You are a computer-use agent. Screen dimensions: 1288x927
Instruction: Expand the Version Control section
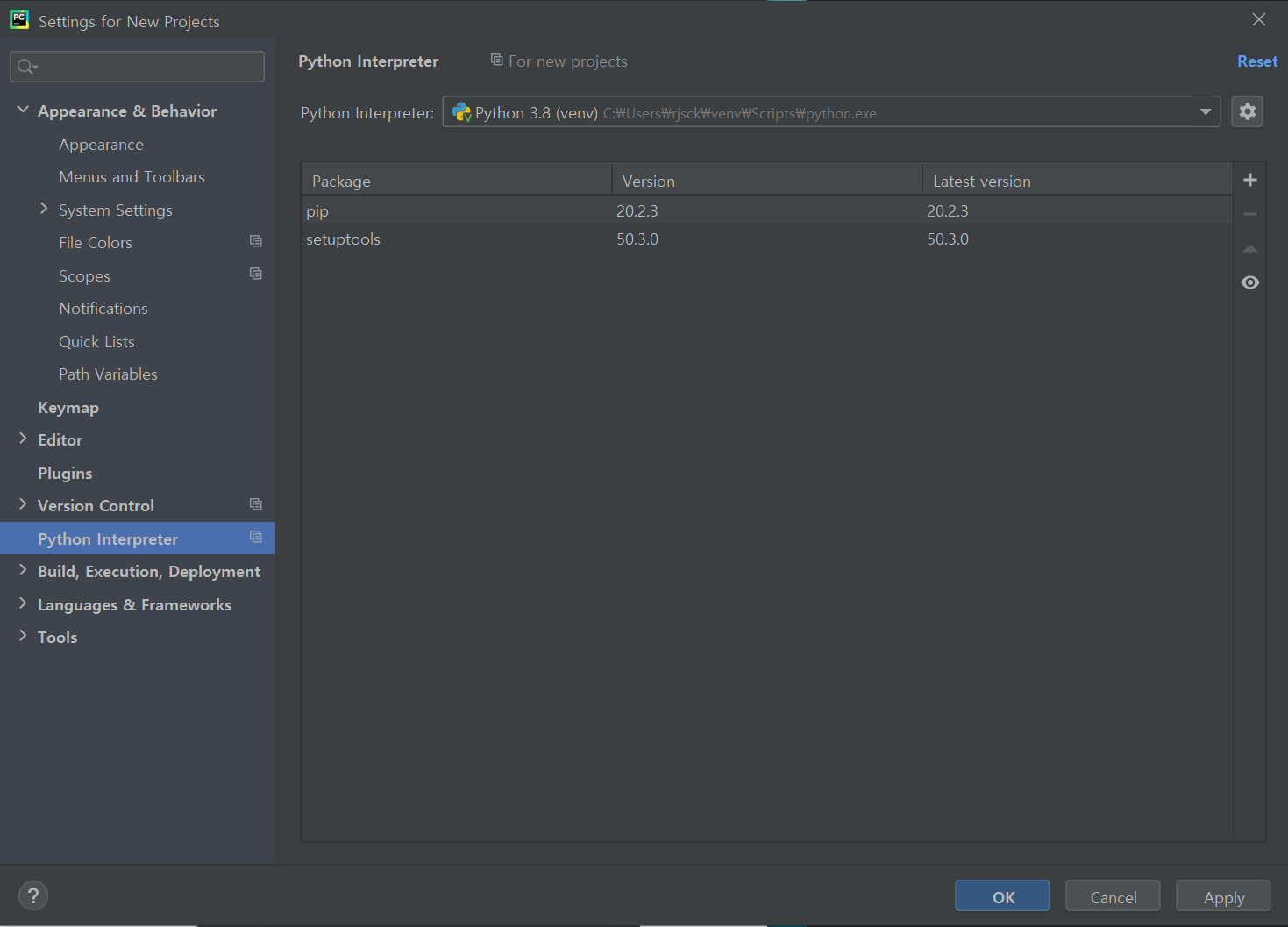(x=23, y=504)
